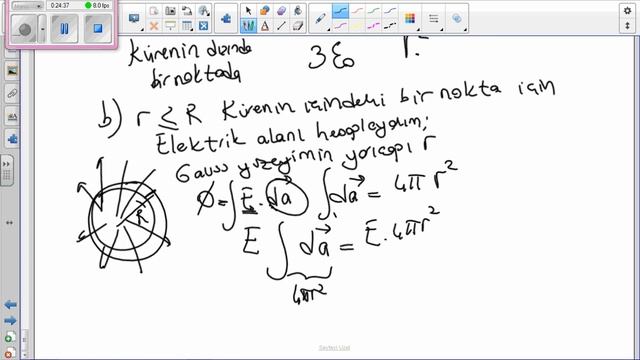Click the move toolbar up-down arrow icon
Image resolution: width=640 pixels, height=360 pixels.
tap(627, 26)
